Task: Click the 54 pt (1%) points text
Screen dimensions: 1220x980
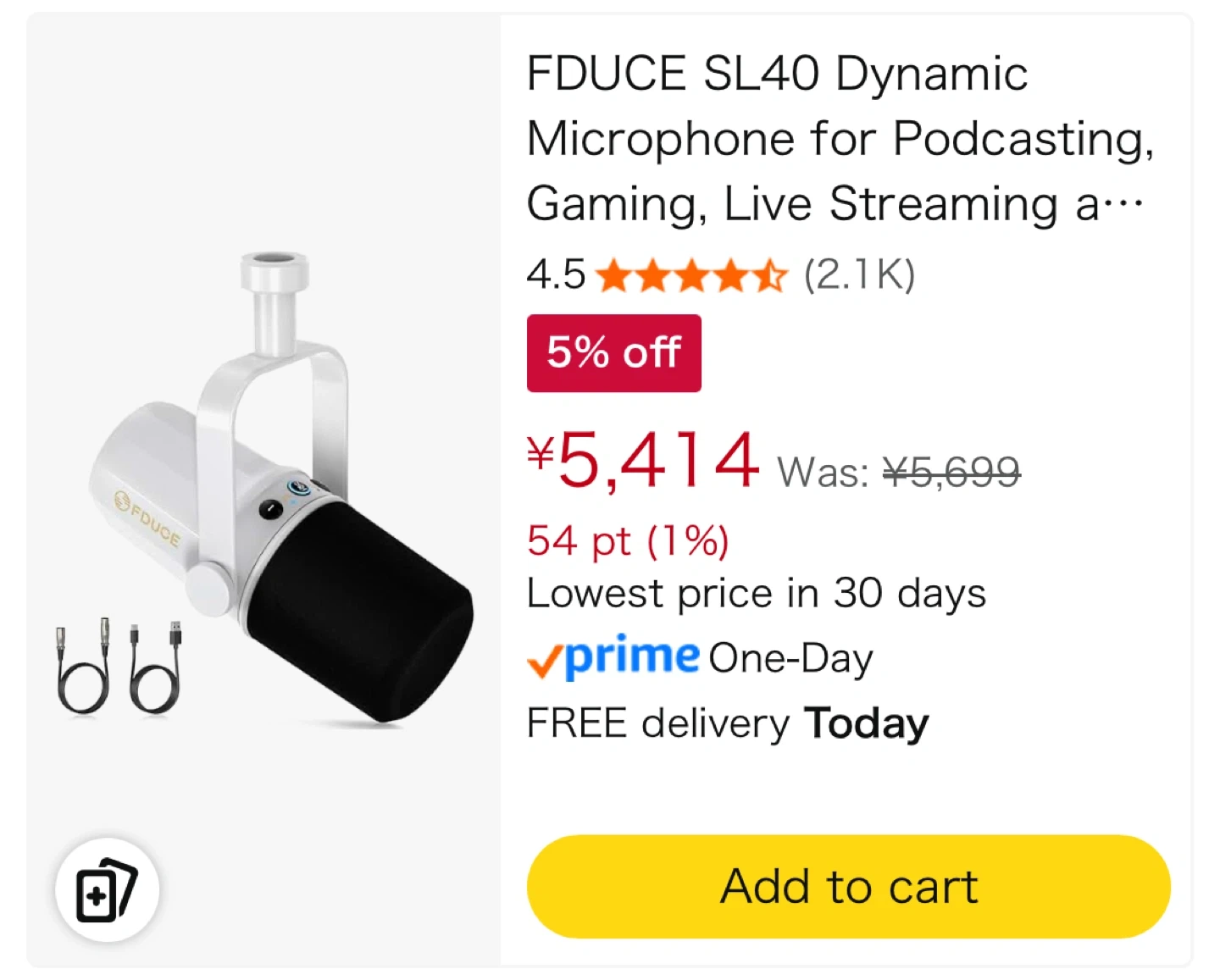Action: [x=627, y=540]
